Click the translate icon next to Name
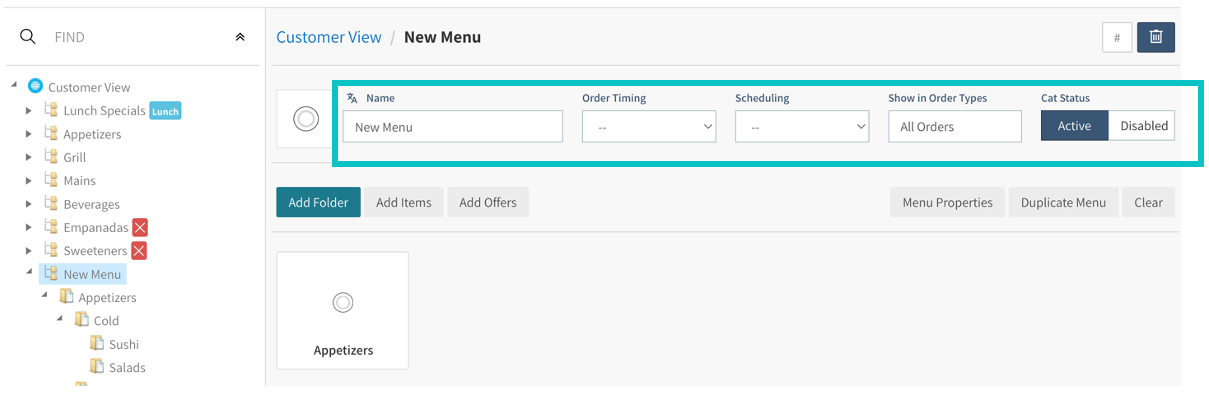The width and height of the screenshot is (1209, 393). click(352, 98)
